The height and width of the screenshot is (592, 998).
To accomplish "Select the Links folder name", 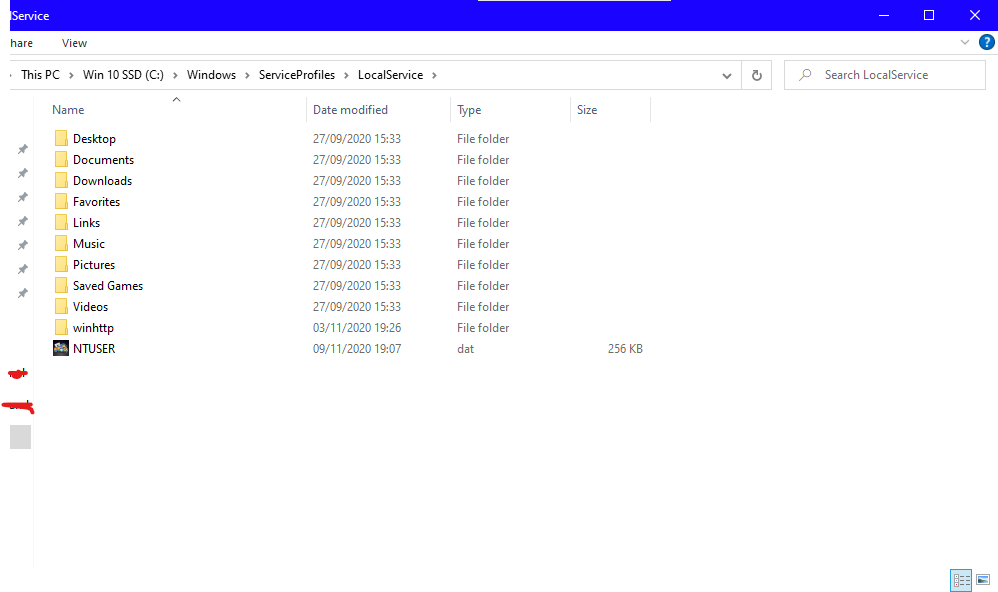I will [86, 223].
